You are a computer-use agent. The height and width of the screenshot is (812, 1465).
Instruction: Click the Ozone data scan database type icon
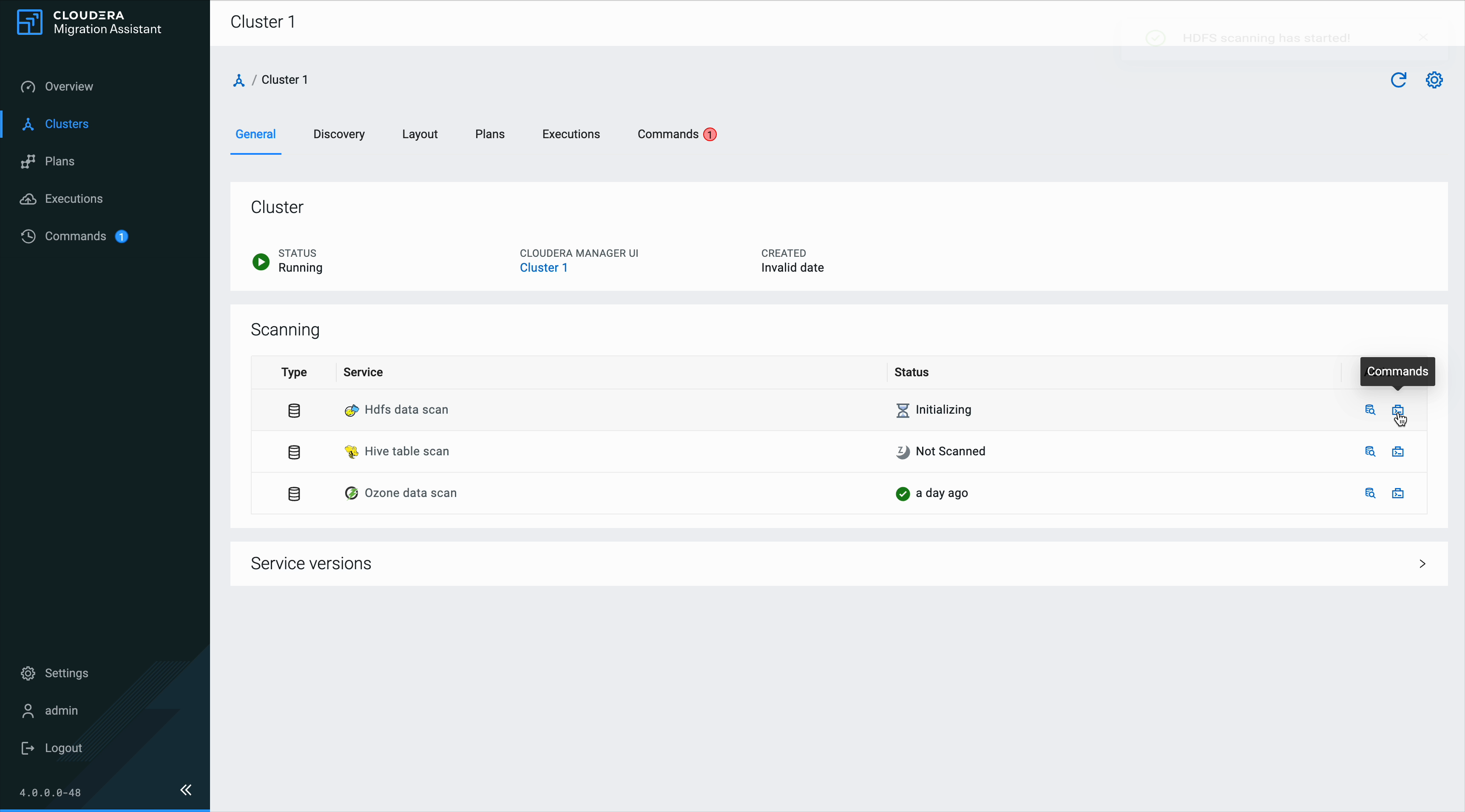click(x=294, y=494)
